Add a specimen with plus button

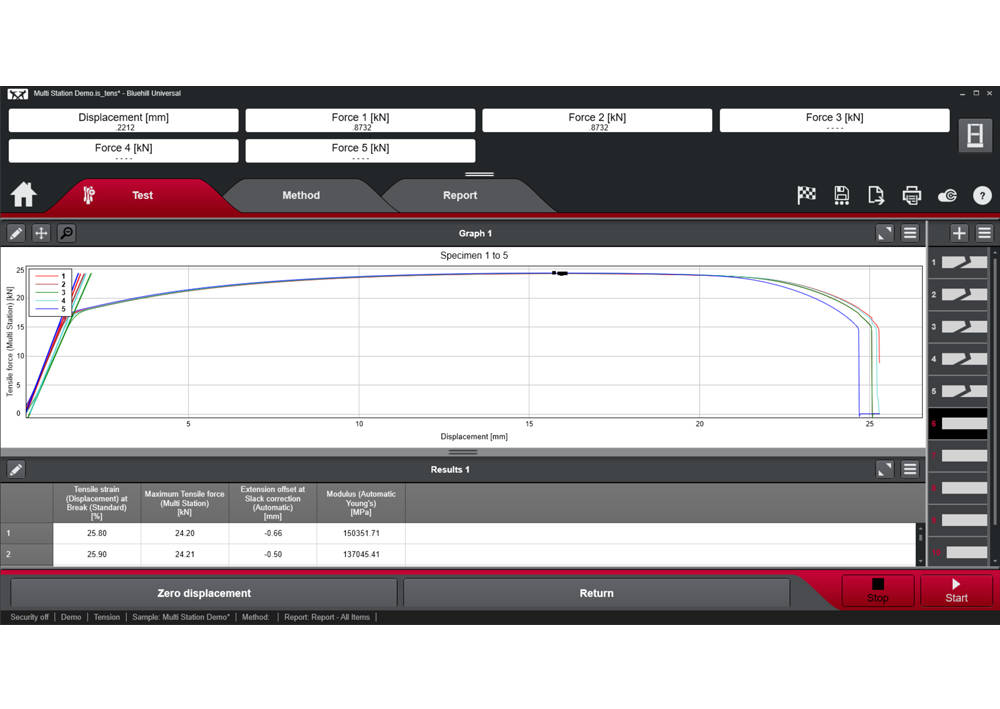pos(958,233)
